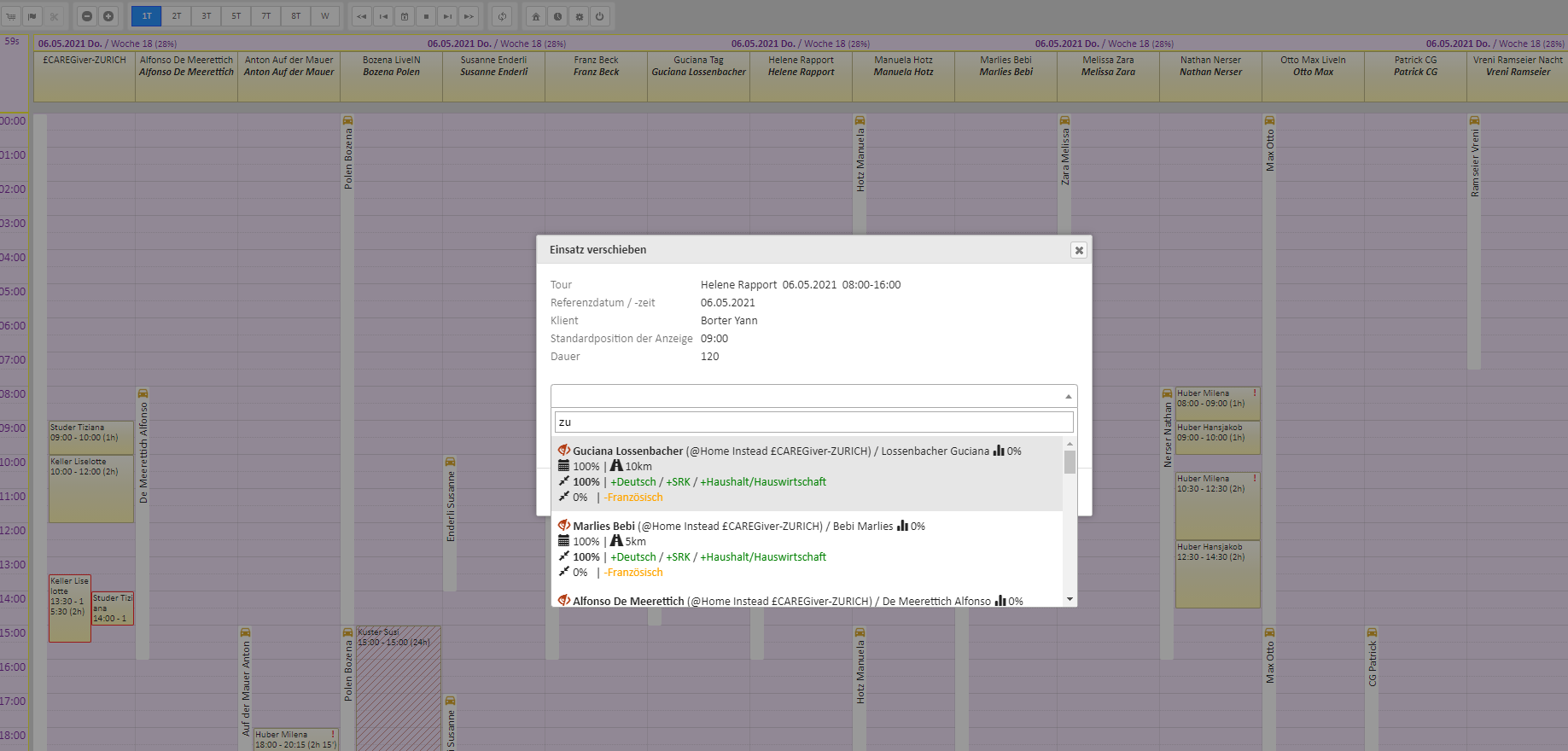Log out with the power icon
This screenshot has height=751, width=1568.
[600, 16]
